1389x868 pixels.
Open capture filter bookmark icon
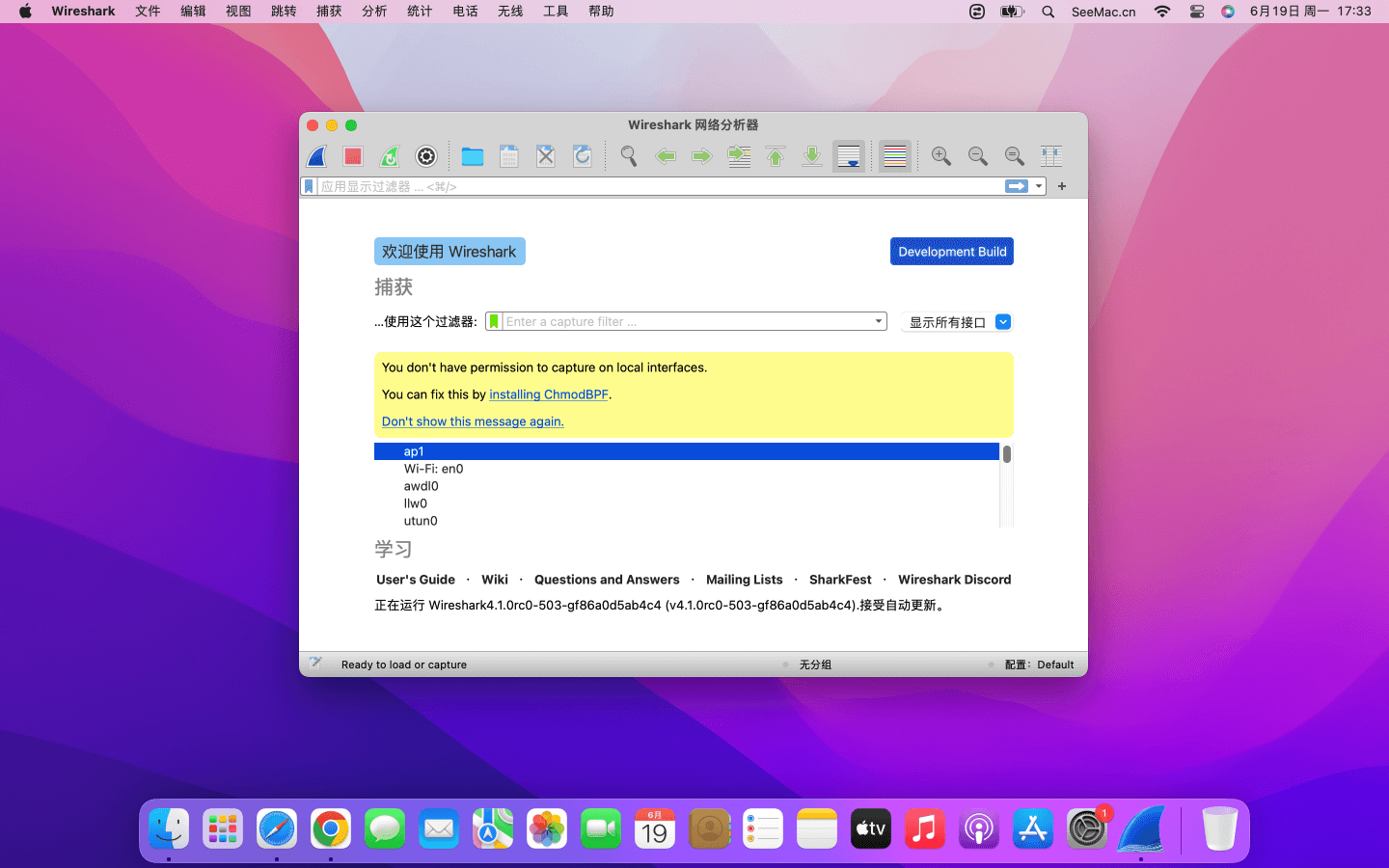tap(494, 321)
